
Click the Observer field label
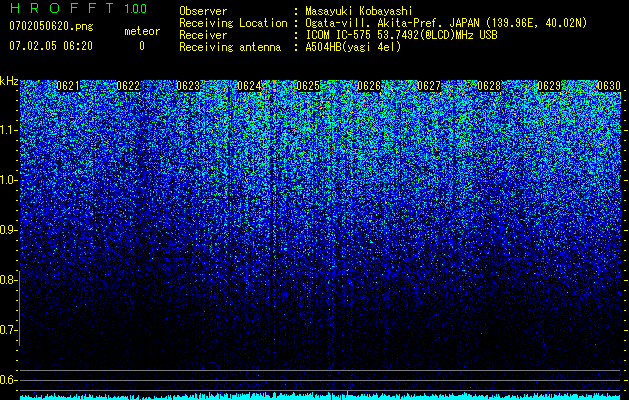pyautogui.click(x=203, y=11)
